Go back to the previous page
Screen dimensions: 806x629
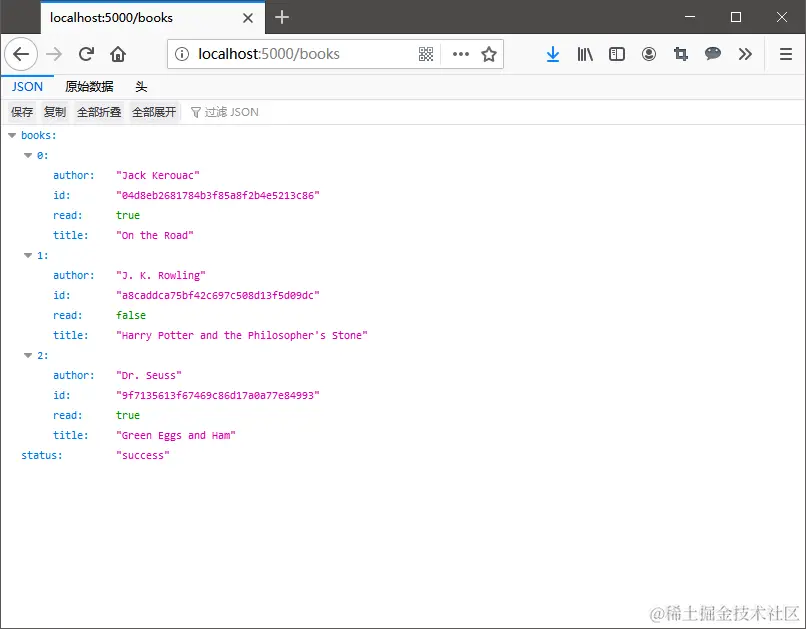tap(21, 54)
